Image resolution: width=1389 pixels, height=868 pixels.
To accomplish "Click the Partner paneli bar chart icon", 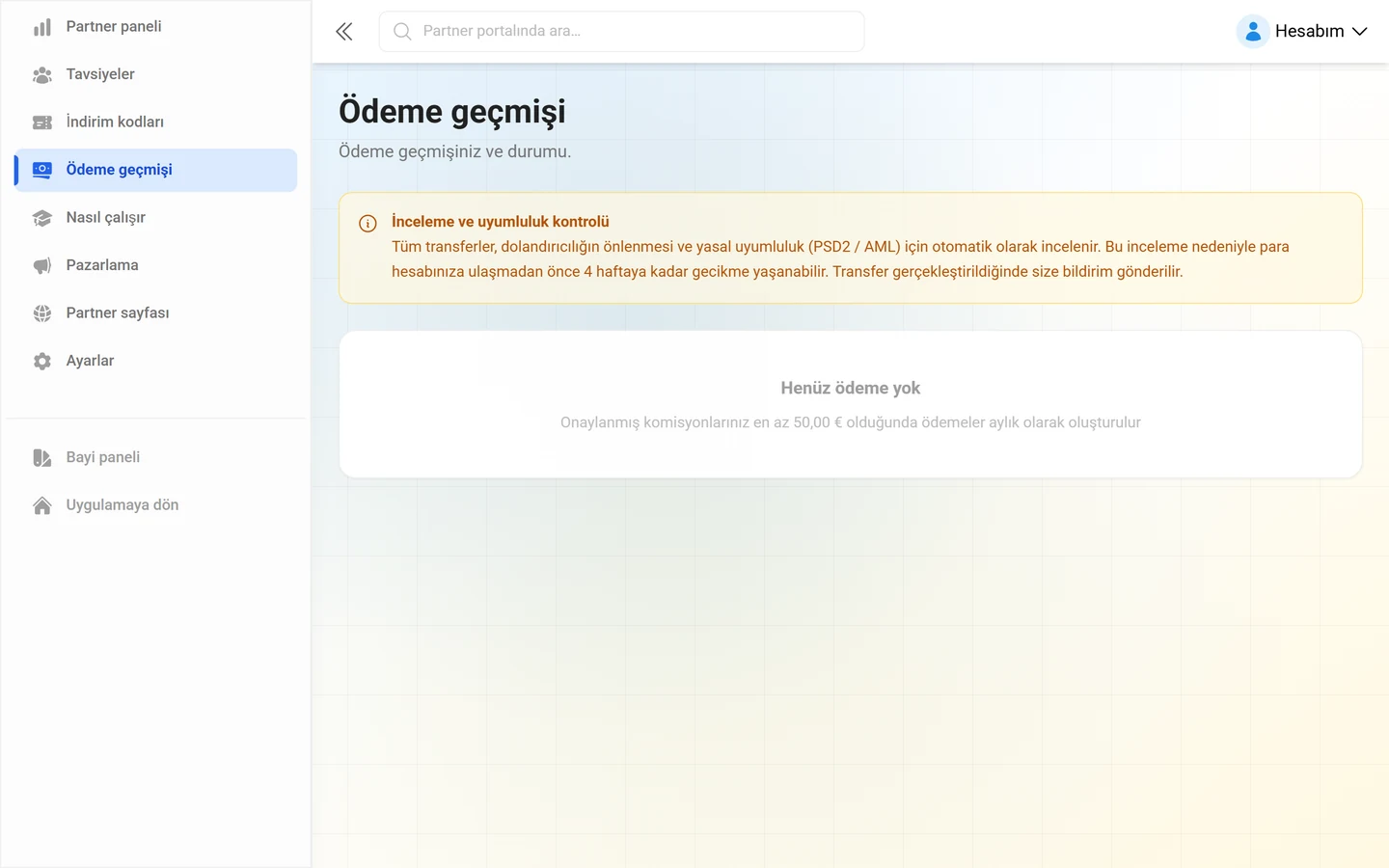I will (x=42, y=27).
